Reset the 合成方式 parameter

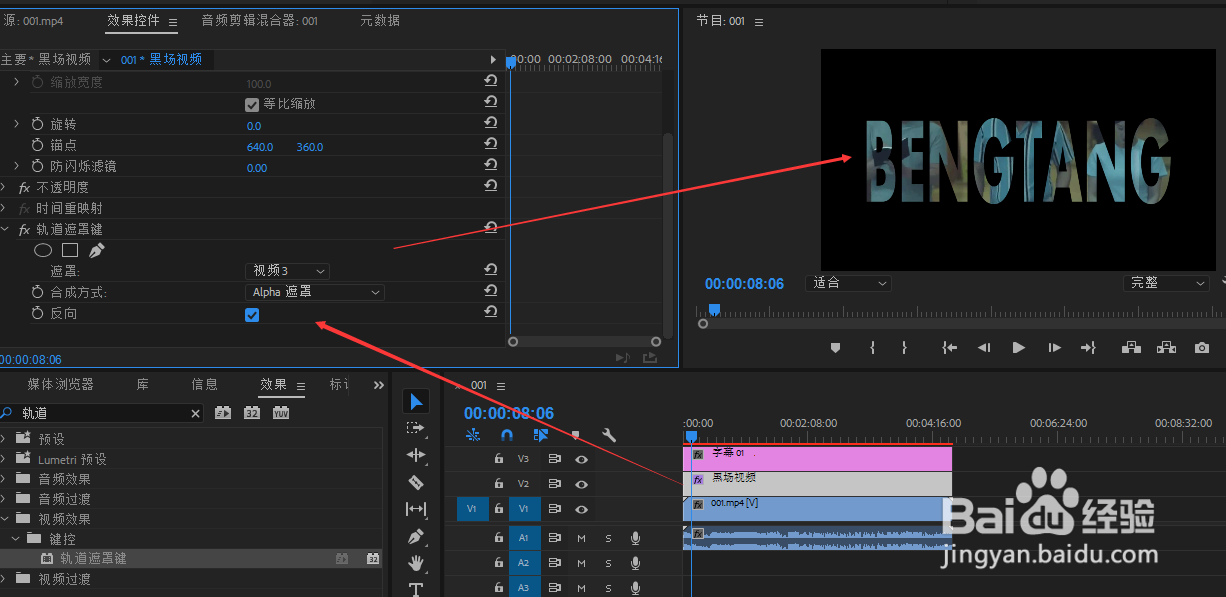(x=491, y=291)
